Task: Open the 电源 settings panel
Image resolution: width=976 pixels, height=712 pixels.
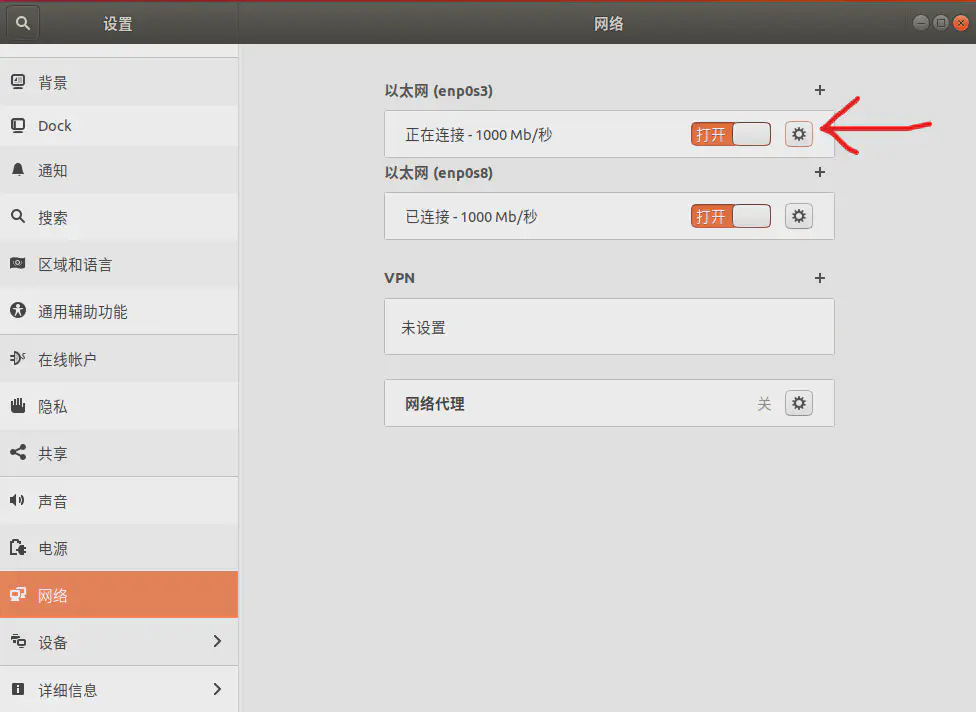Action: 53,549
